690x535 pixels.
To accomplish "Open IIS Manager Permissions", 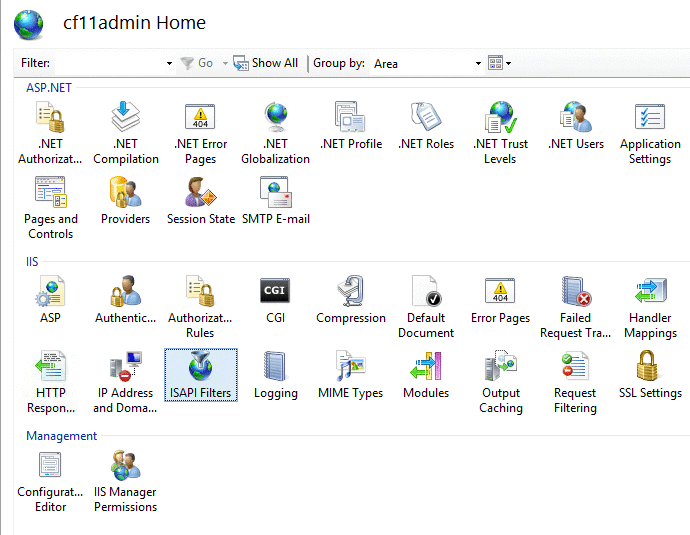I will (125, 481).
